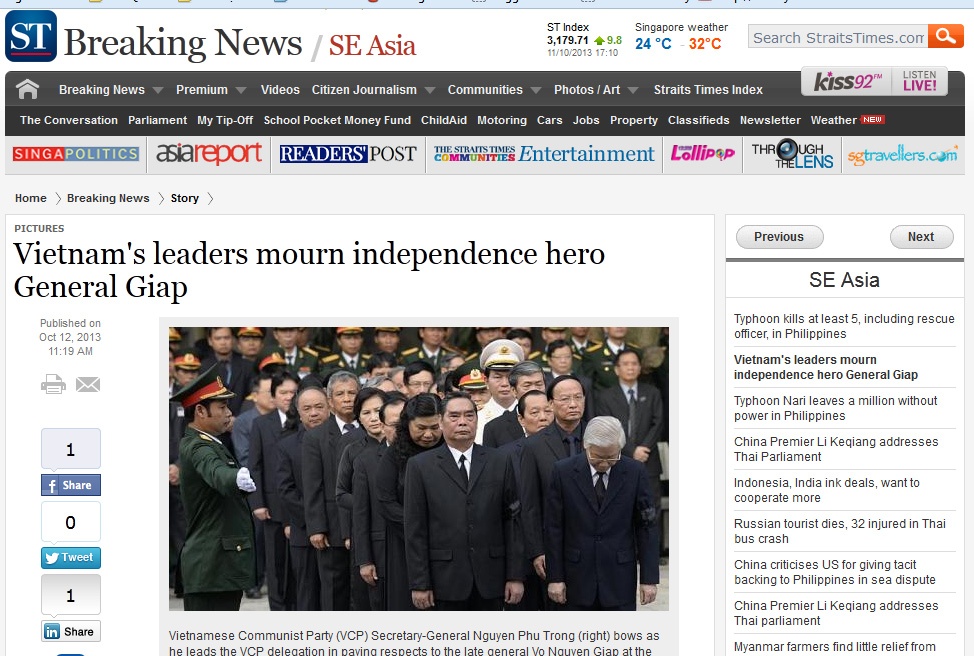
Task: Go to the home house icon
Action: 27,89
